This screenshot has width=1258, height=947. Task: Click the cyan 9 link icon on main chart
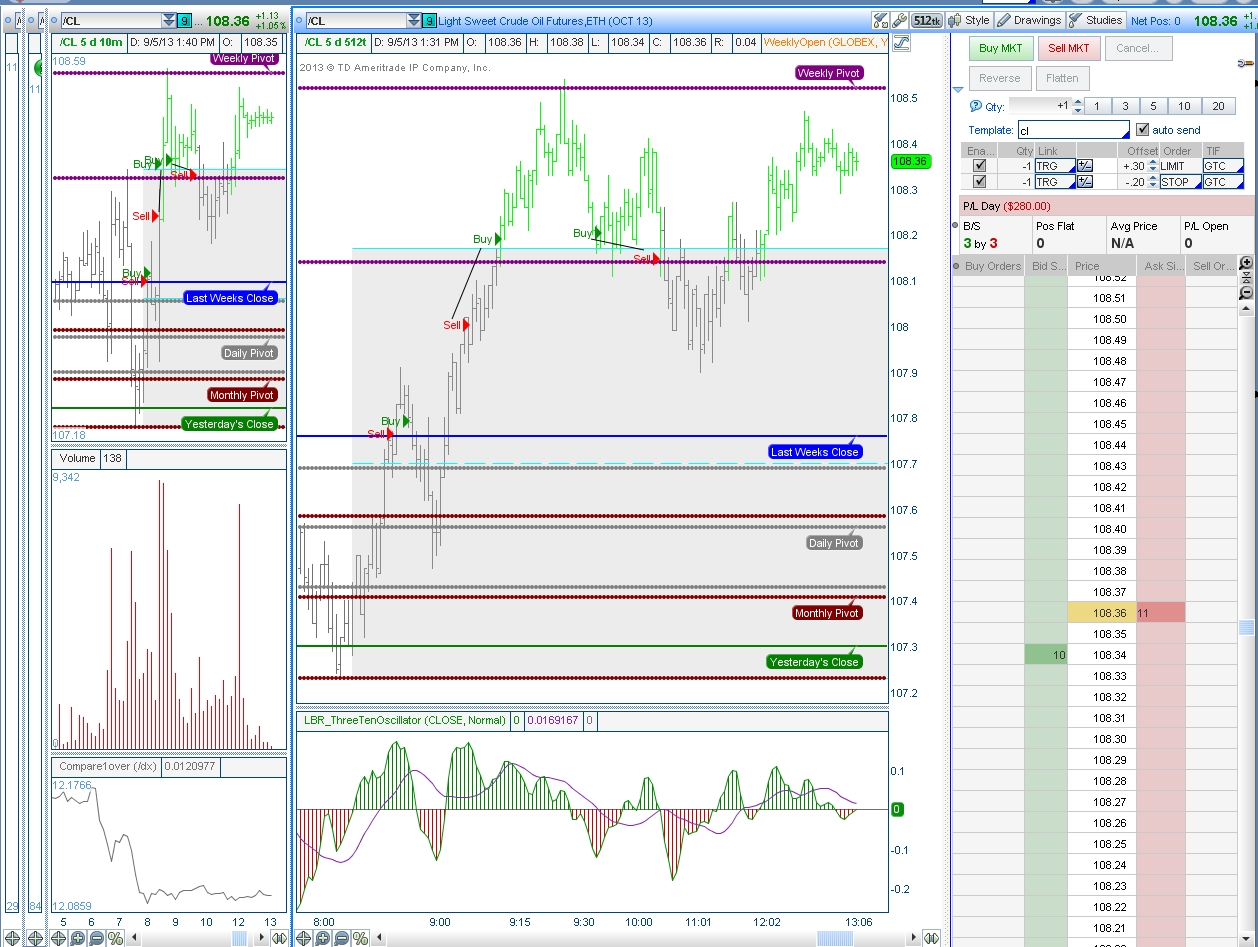click(x=429, y=20)
